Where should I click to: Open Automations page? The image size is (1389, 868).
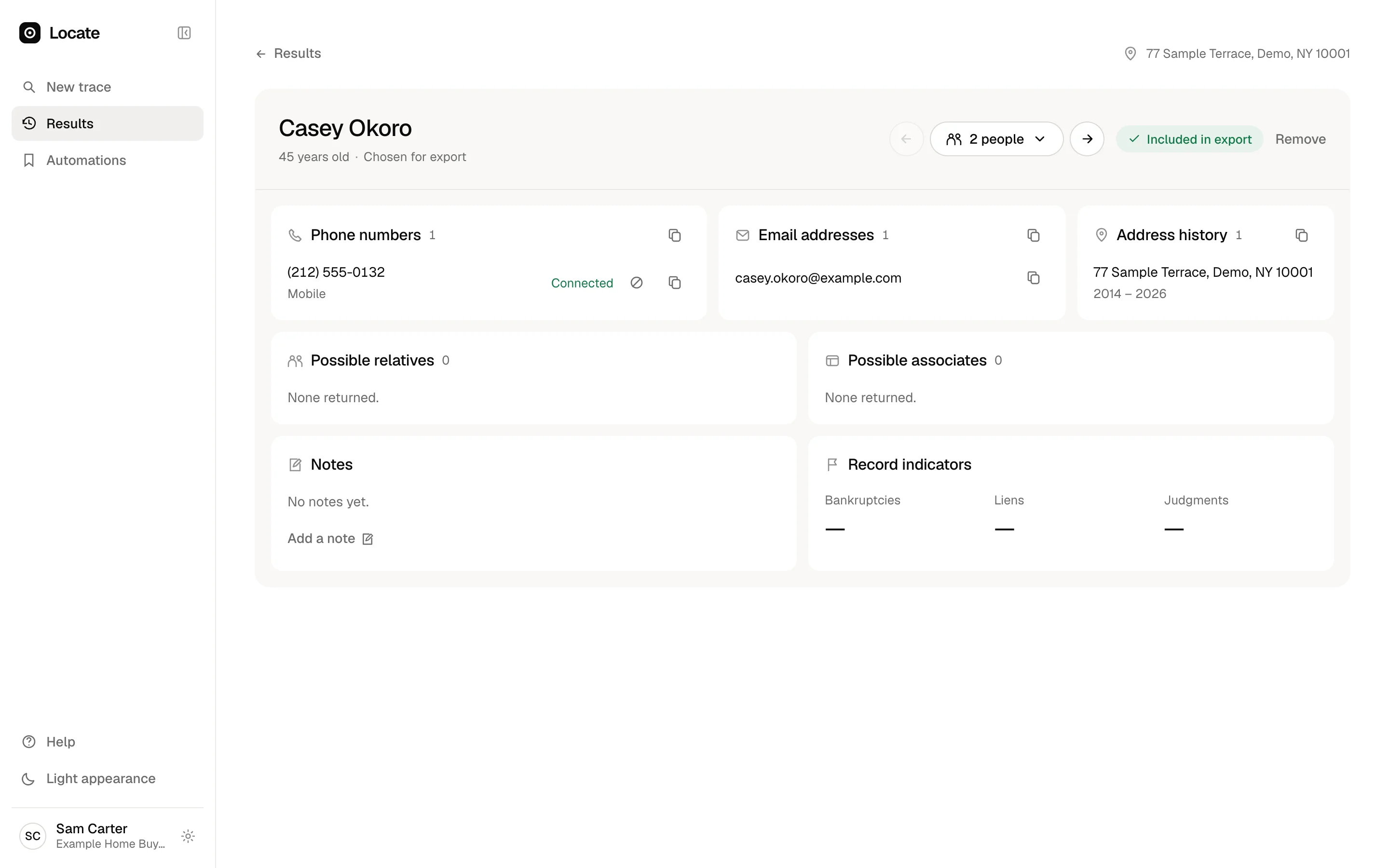[x=108, y=160]
